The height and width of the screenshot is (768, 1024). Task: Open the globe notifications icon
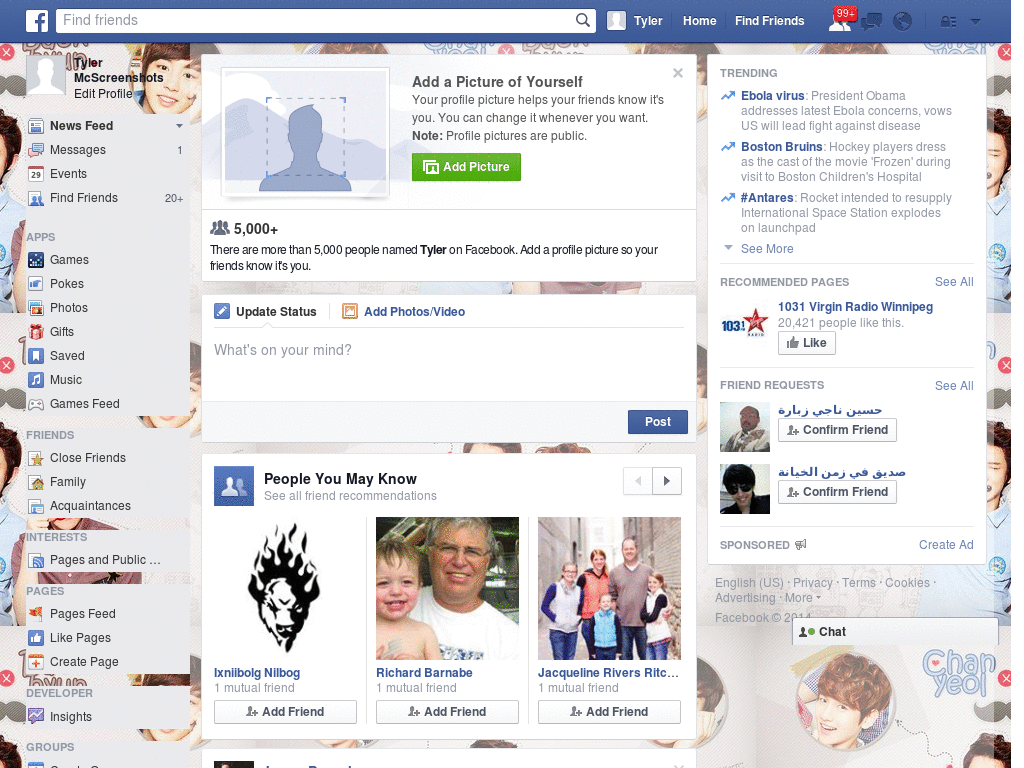[903, 22]
